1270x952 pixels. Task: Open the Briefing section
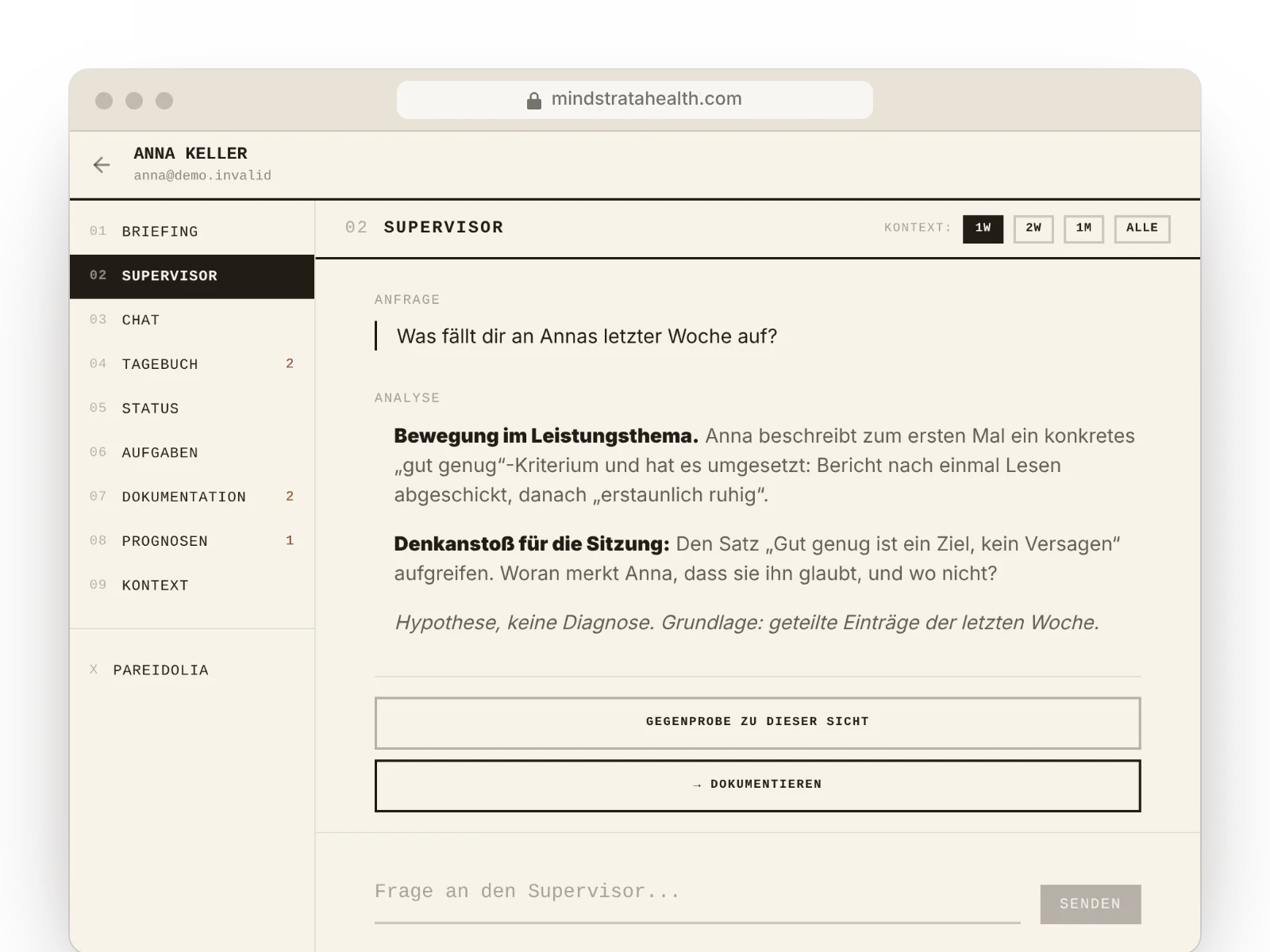click(x=192, y=232)
